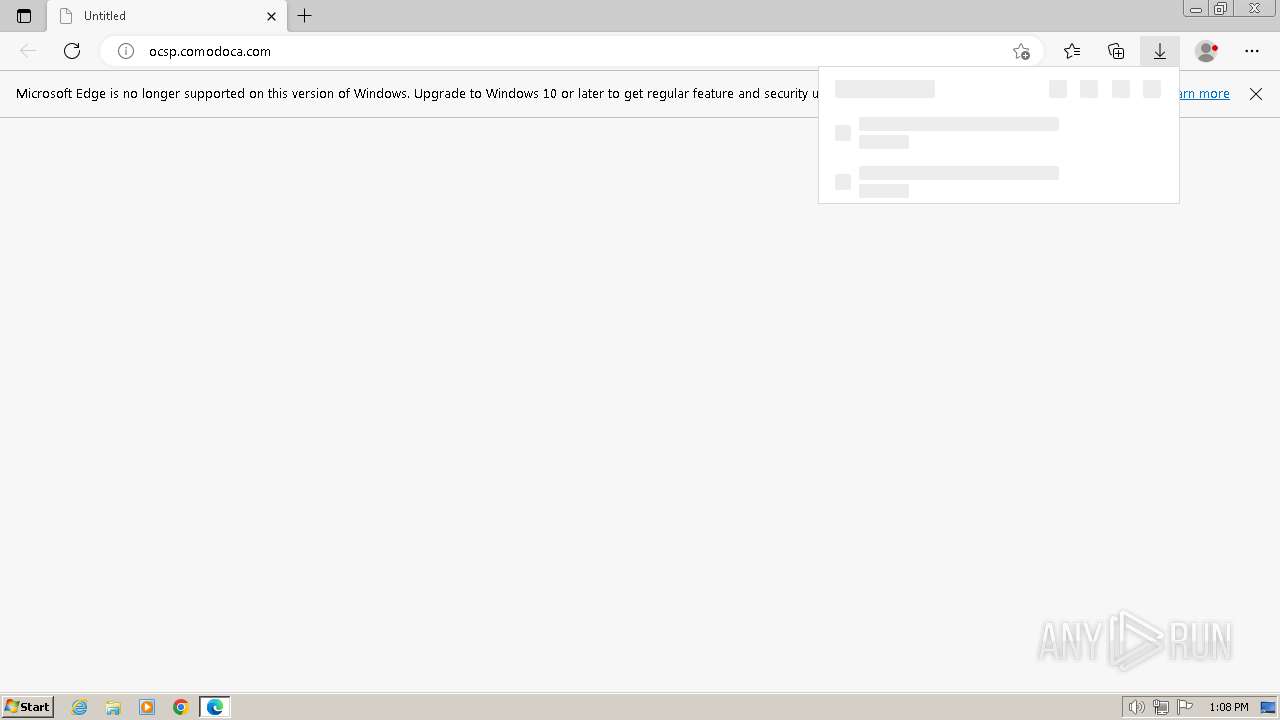The width and height of the screenshot is (1280, 720).
Task: Open Windows Media Player taskbar icon
Action: click(x=147, y=707)
